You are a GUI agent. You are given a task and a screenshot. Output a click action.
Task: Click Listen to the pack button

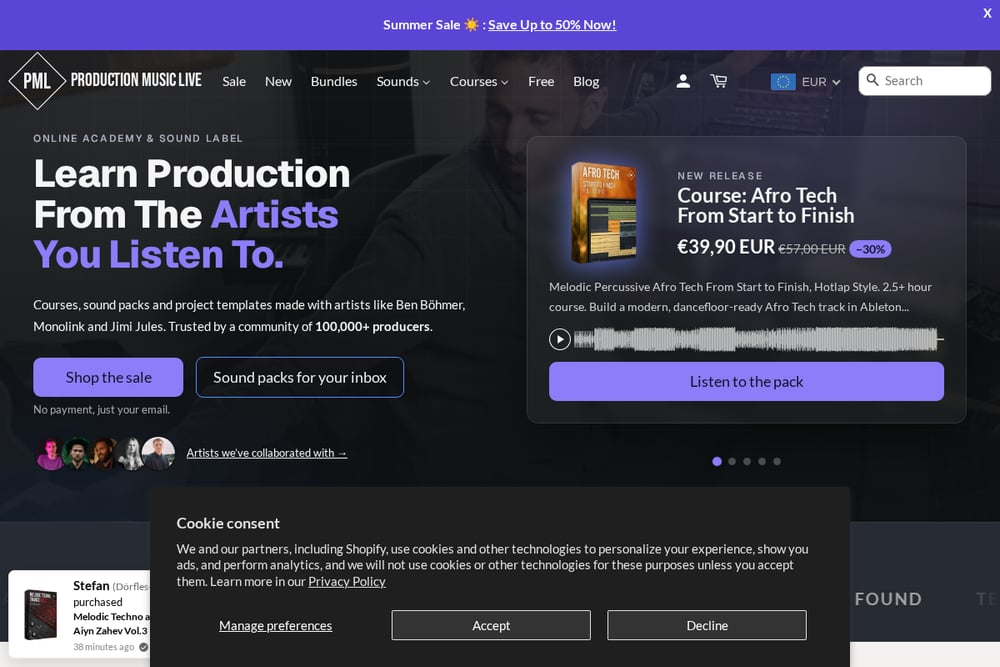point(746,381)
